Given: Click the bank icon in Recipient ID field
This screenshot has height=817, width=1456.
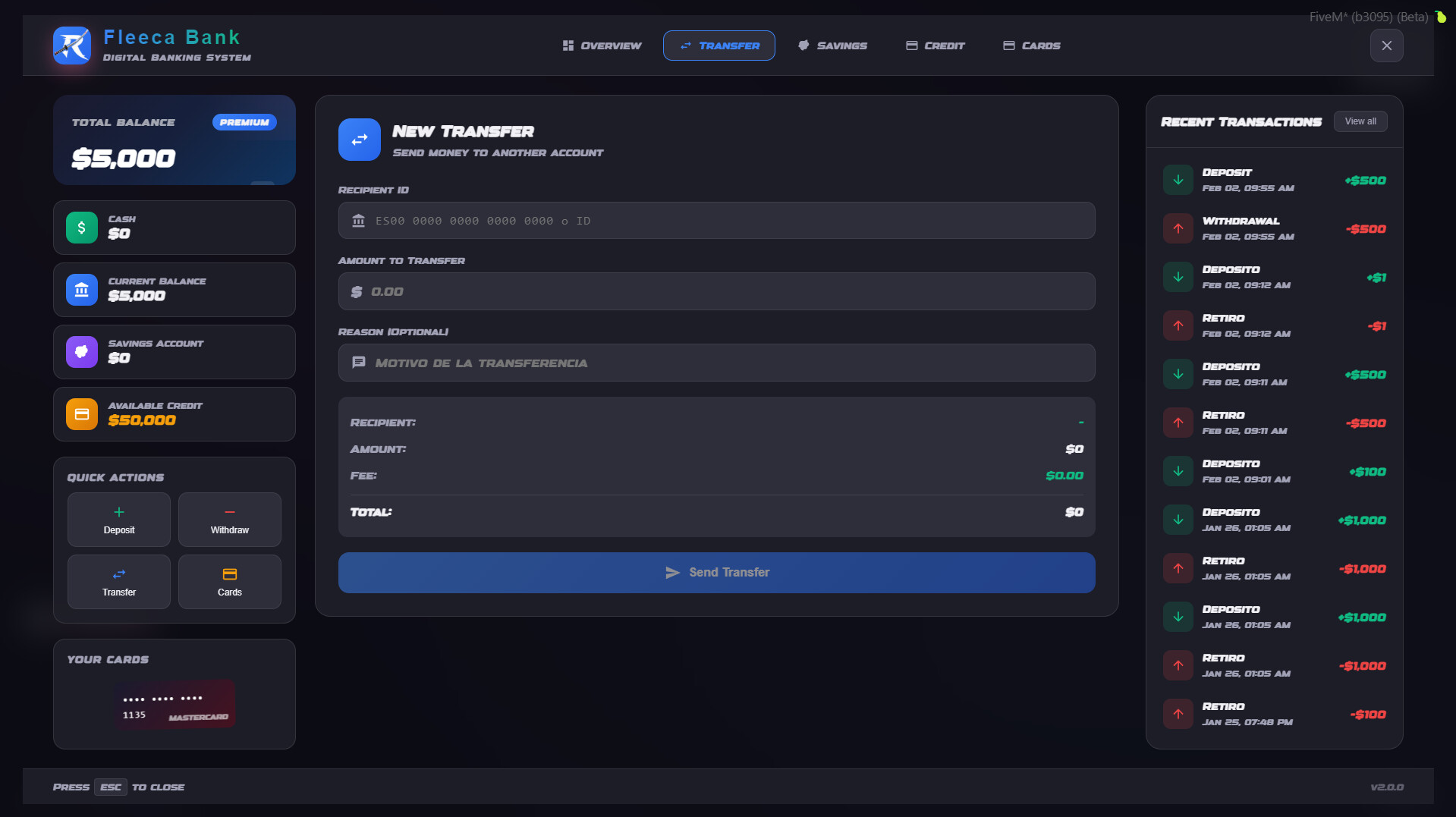Looking at the screenshot, I should tap(359, 221).
